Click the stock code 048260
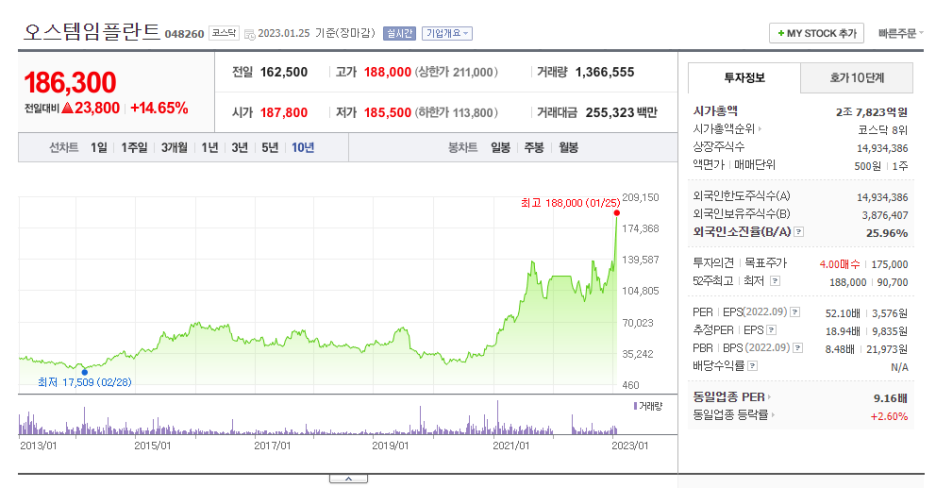 click(184, 34)
